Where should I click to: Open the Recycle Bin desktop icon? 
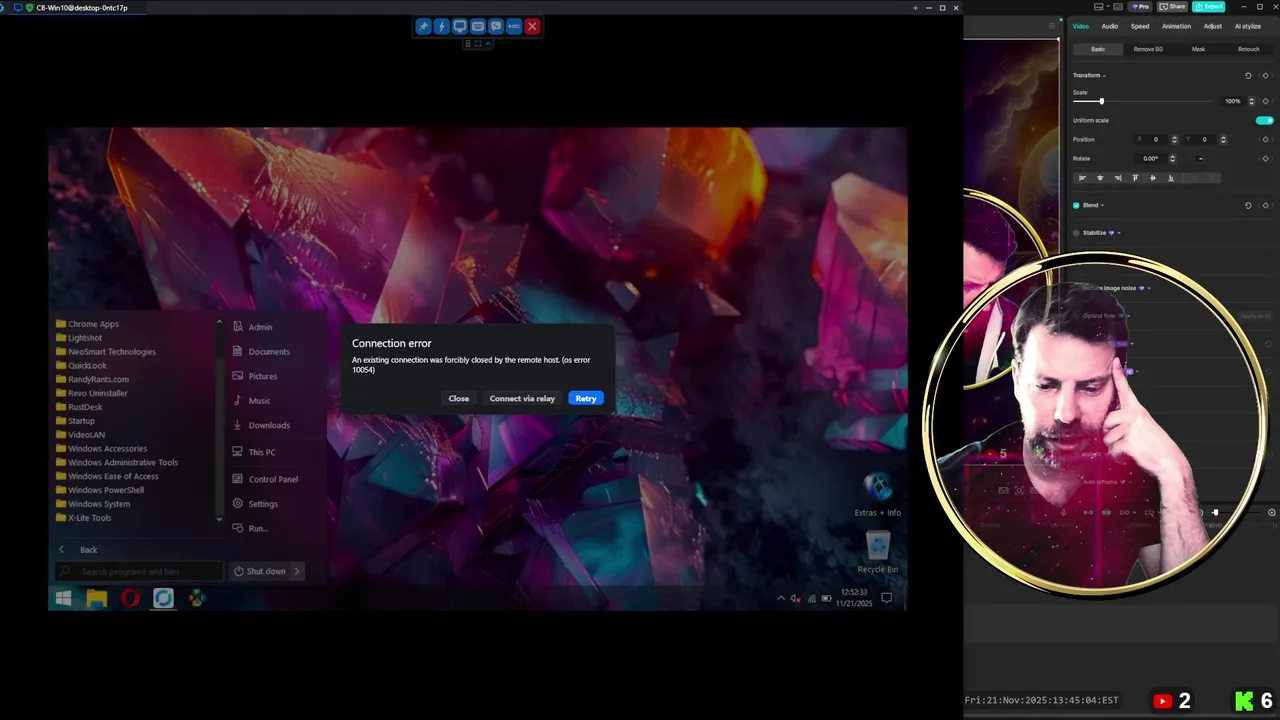(878, 551)
